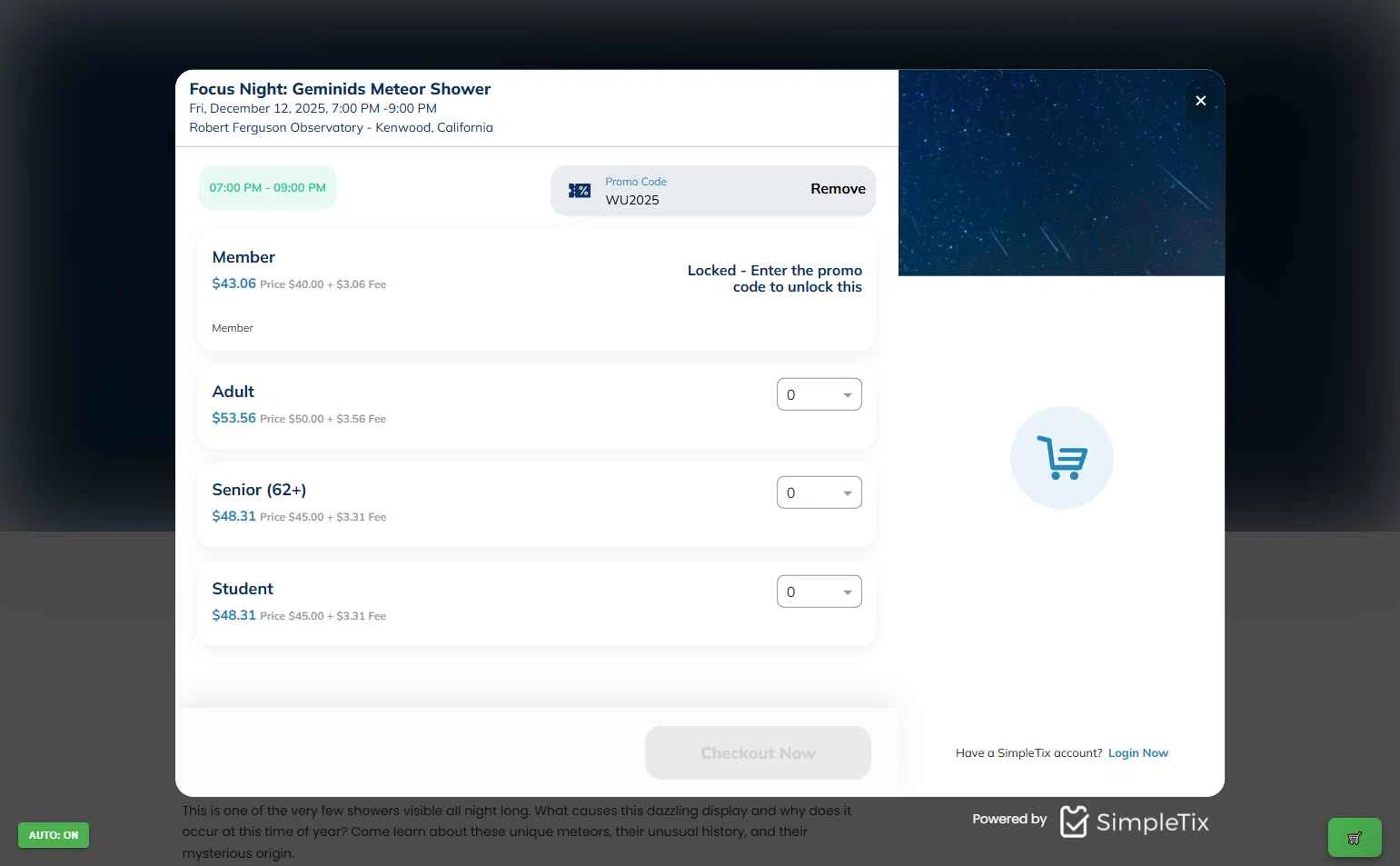The width and height of the screenshot is (1400, 866).
Task: Click the Senior (62+) ticket name
Action: [259, 490]
